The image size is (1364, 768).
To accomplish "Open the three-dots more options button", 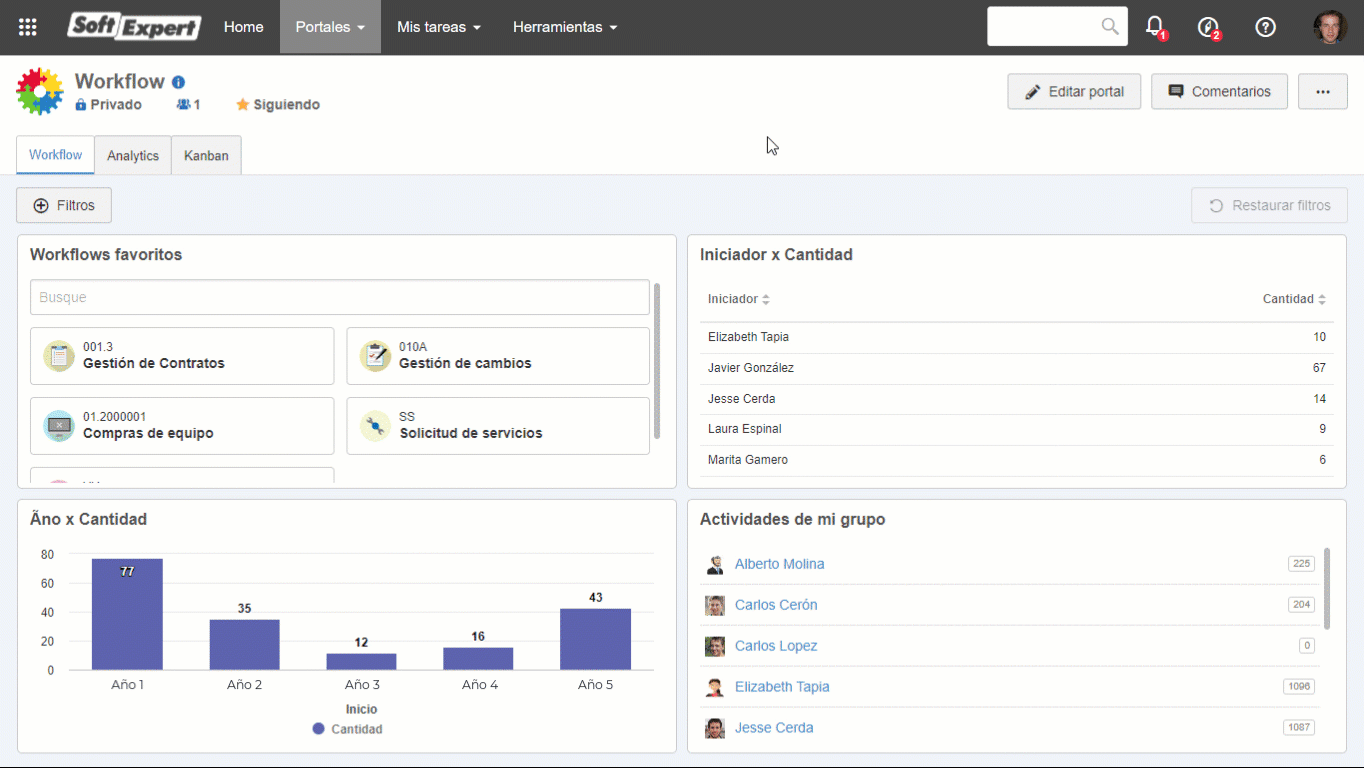I will tap(1322, 91).
